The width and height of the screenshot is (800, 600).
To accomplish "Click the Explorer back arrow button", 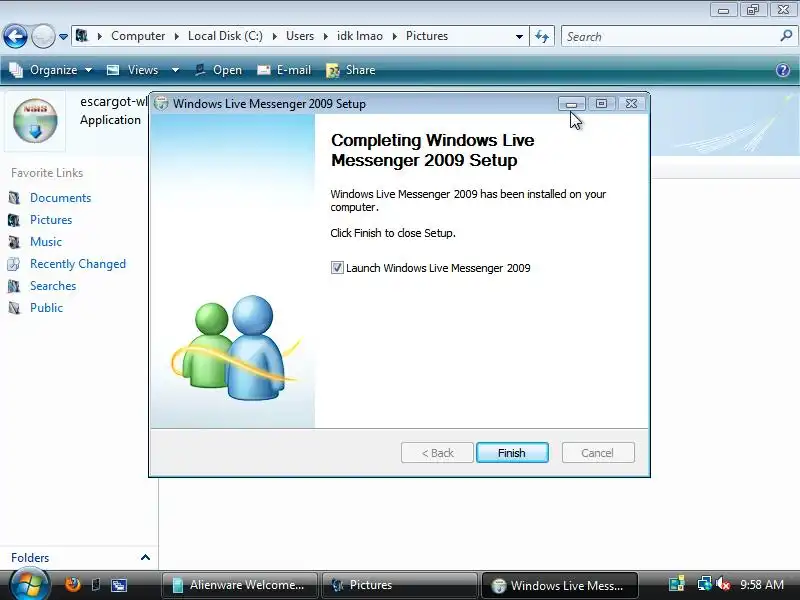I will pos(15,36).
